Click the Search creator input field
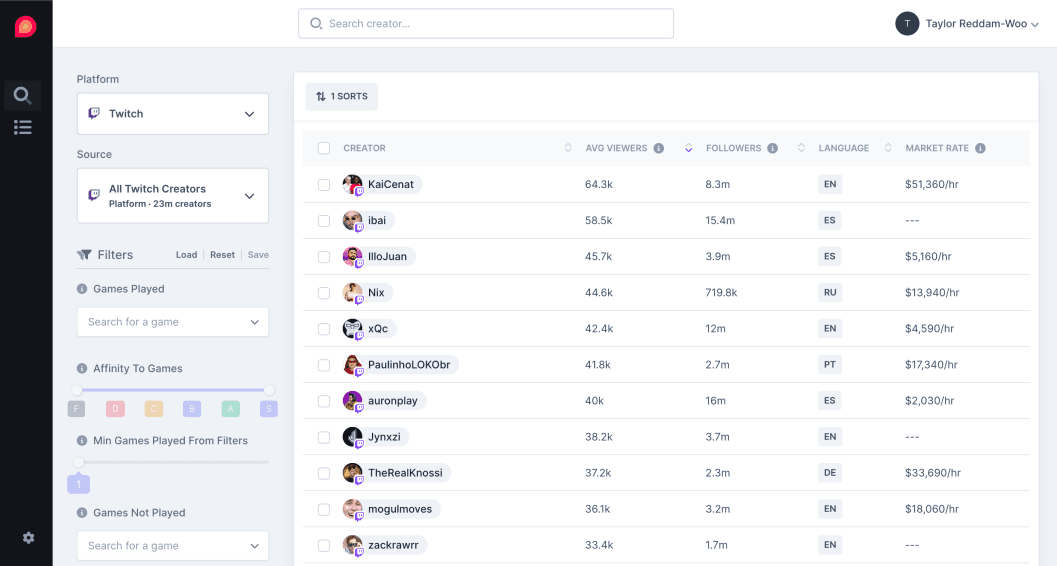The image size is (1057, 566). [x=486, y=24]
